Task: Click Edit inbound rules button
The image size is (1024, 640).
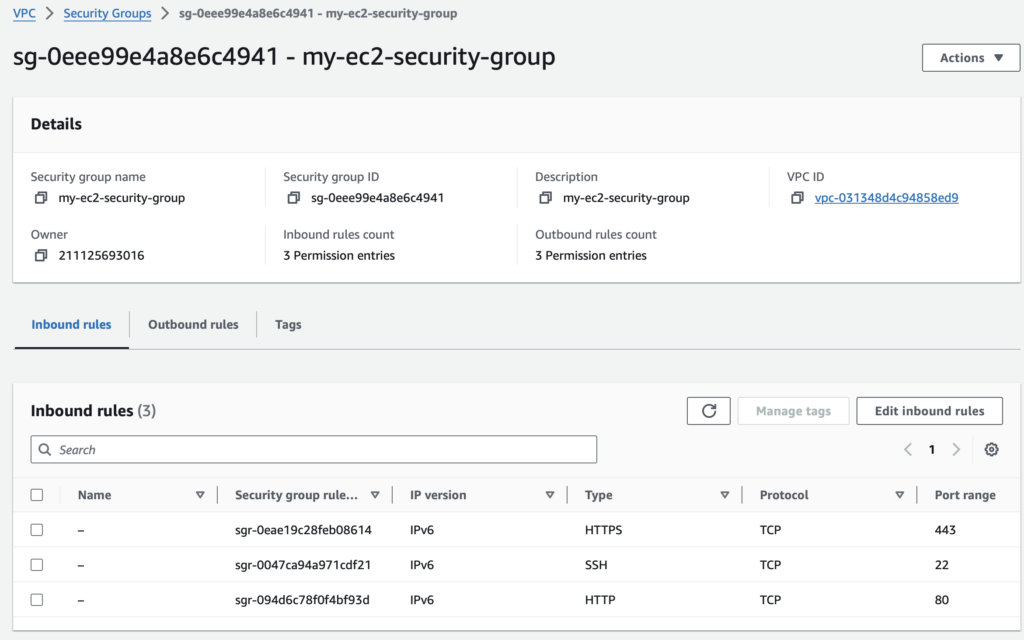Action: point(929,411)
